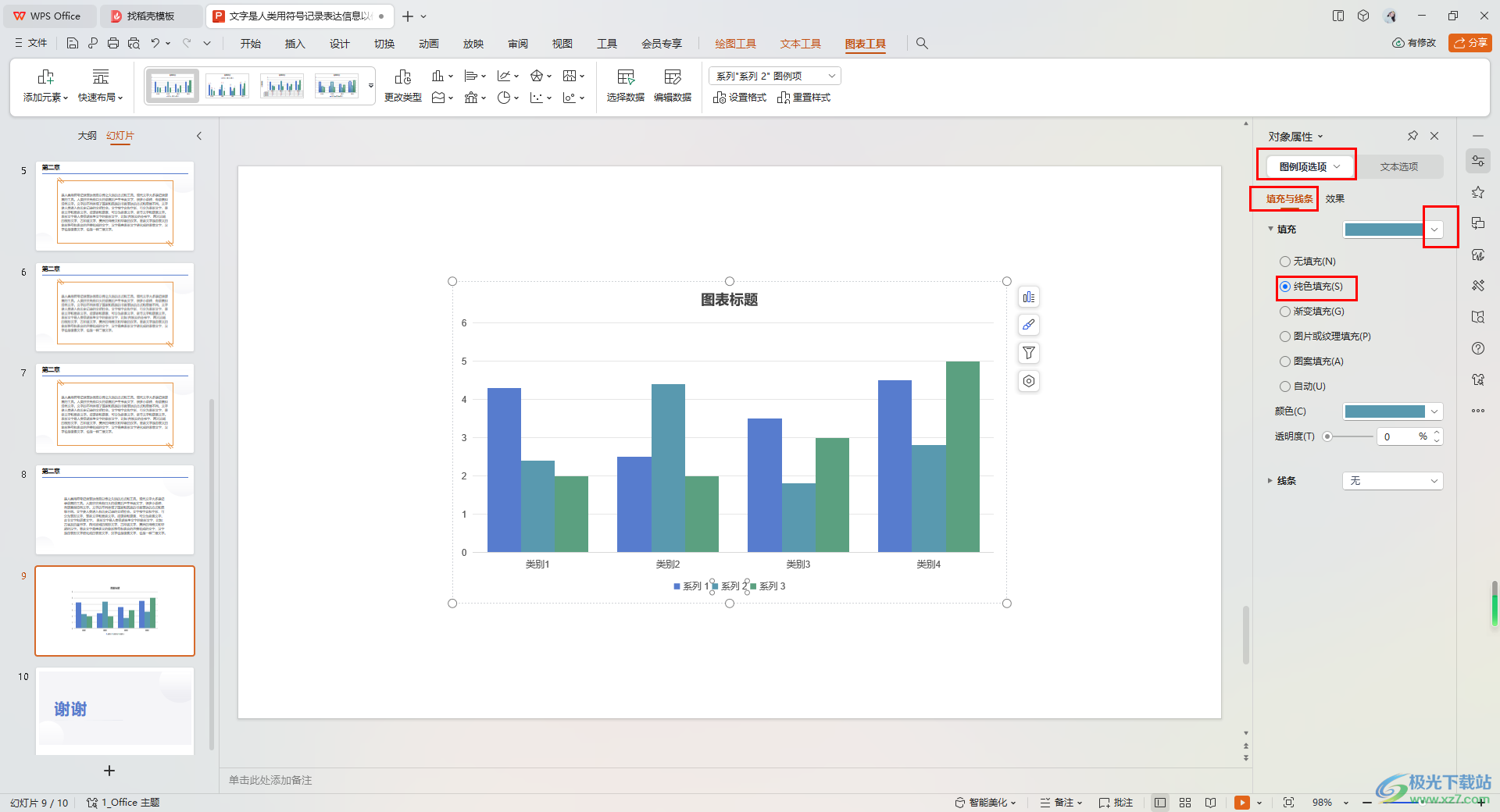
Task: Switch to Outline tab in slide panel
Action: (x=87, y=136)
